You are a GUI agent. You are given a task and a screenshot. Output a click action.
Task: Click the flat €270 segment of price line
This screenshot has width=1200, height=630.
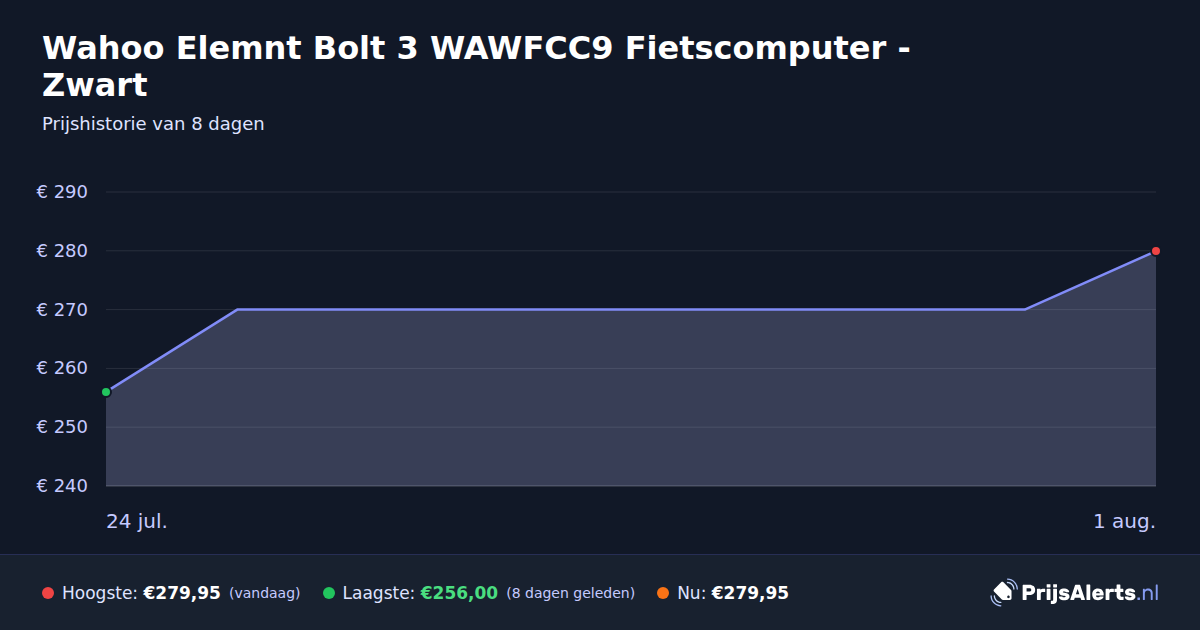click(x=630, y=309)
